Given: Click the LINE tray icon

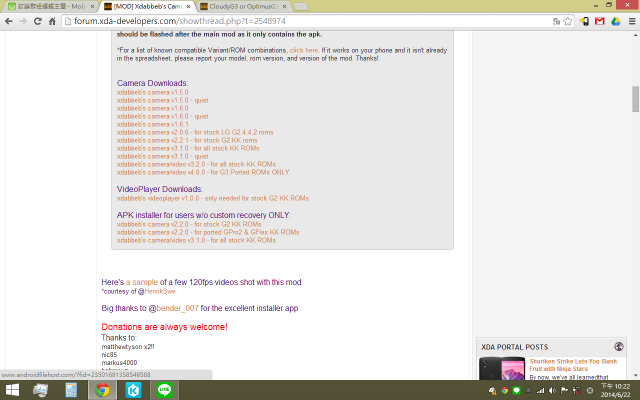Looking at the screenshot, I should (x=516, y=391).
